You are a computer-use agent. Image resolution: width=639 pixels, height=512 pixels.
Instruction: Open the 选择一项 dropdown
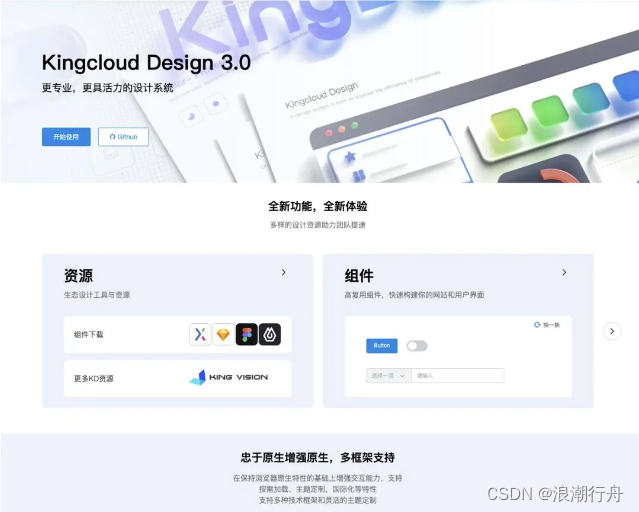coord(388,376)
